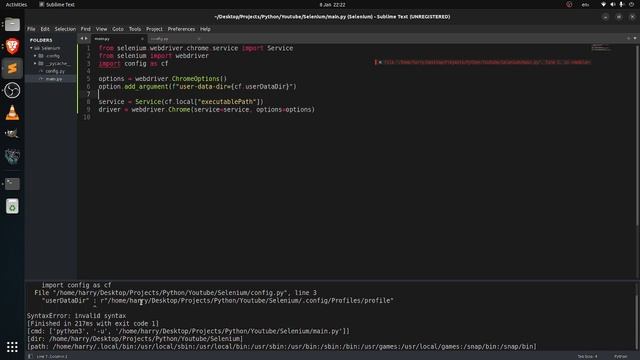
Task: Open the Project menu
Action: tap(154, 29)
